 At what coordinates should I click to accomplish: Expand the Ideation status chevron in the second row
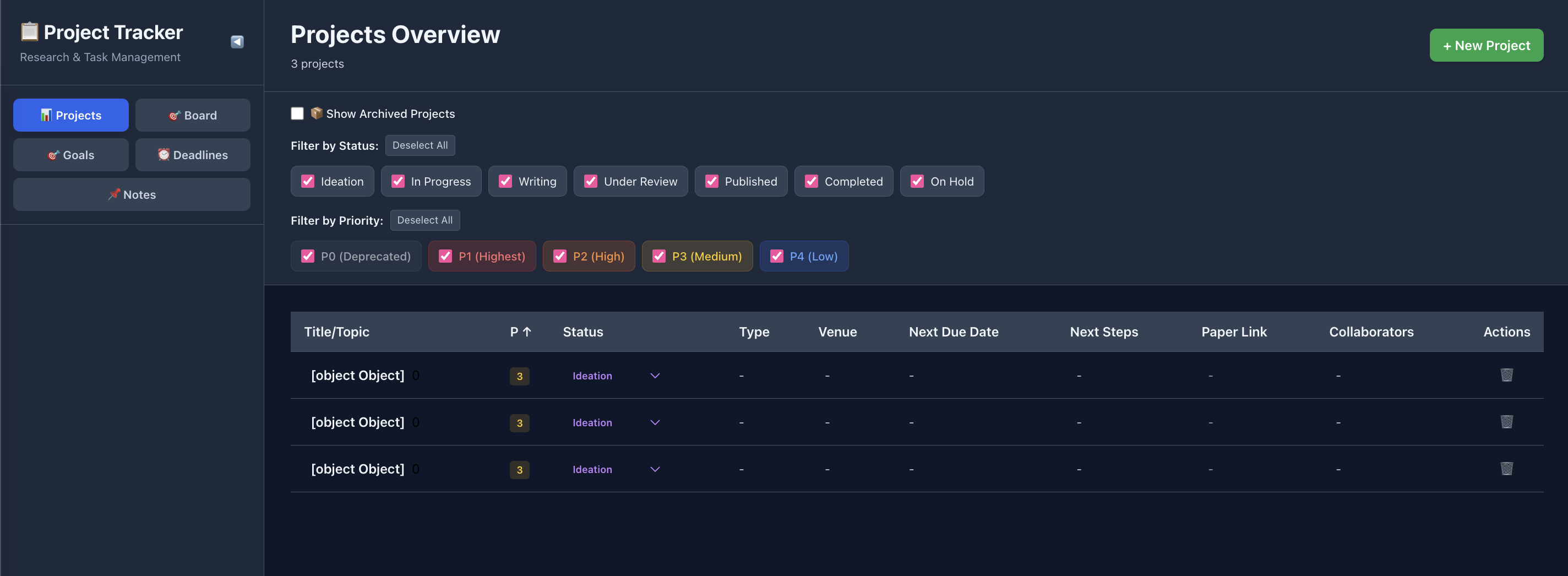point(655,422)
